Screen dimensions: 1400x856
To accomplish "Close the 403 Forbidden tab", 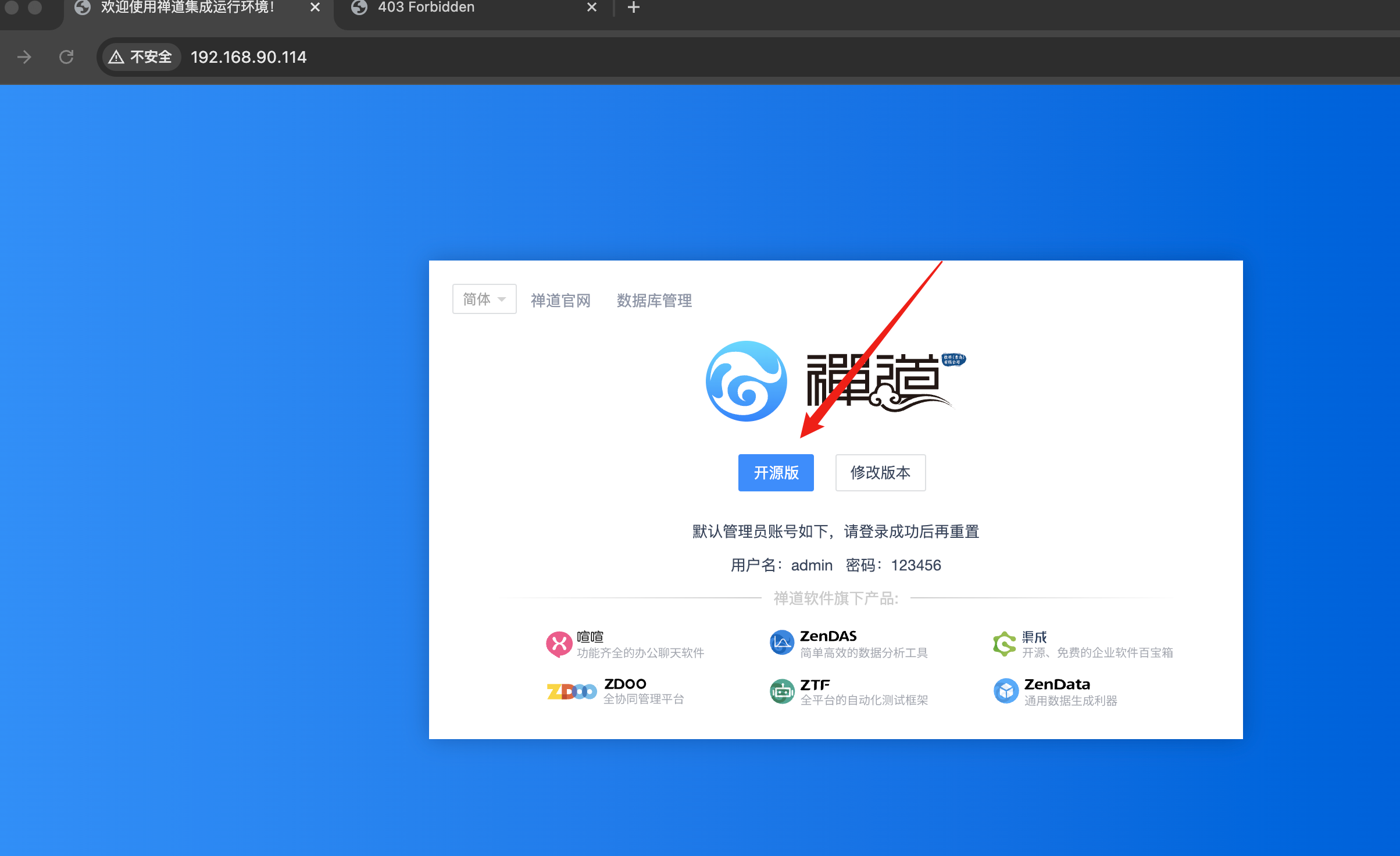I will coord(592,8).
